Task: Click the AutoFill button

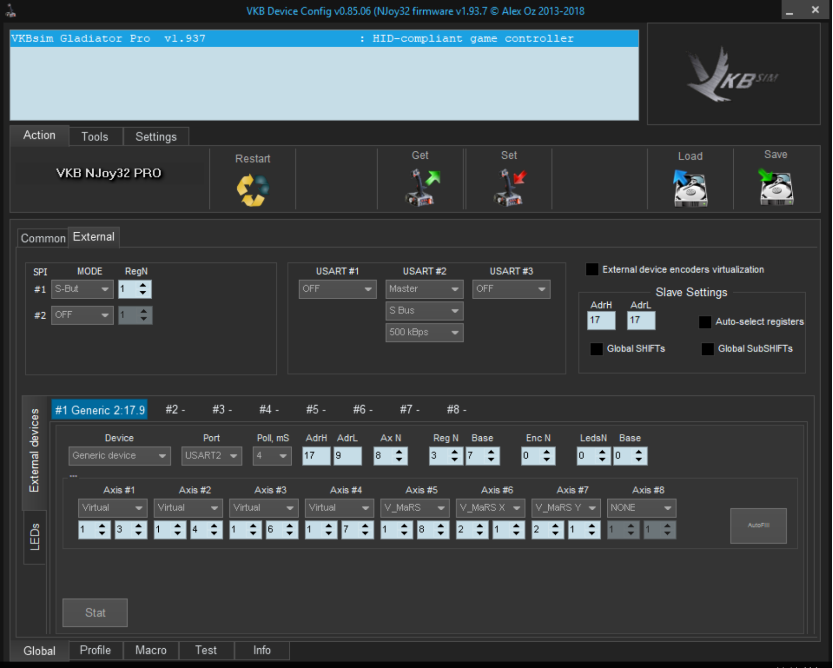Action: click(758, 525)
